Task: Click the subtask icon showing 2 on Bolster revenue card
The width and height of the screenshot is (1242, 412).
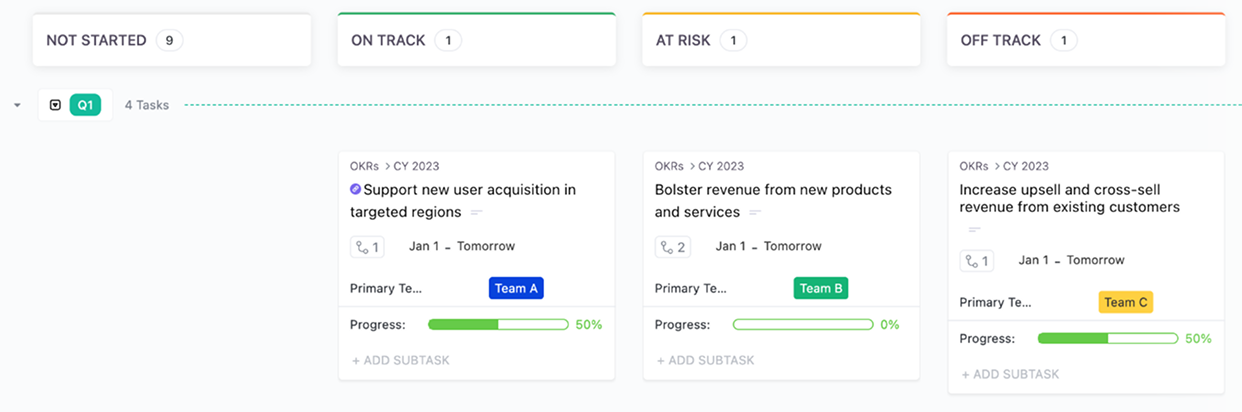Action: (672, 247)
